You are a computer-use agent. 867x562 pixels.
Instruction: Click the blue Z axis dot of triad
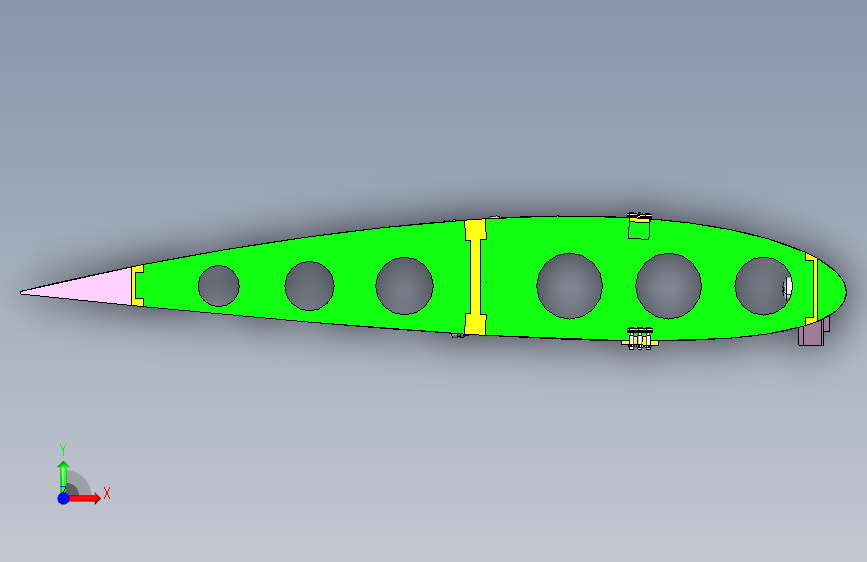(x=63, y=498)
